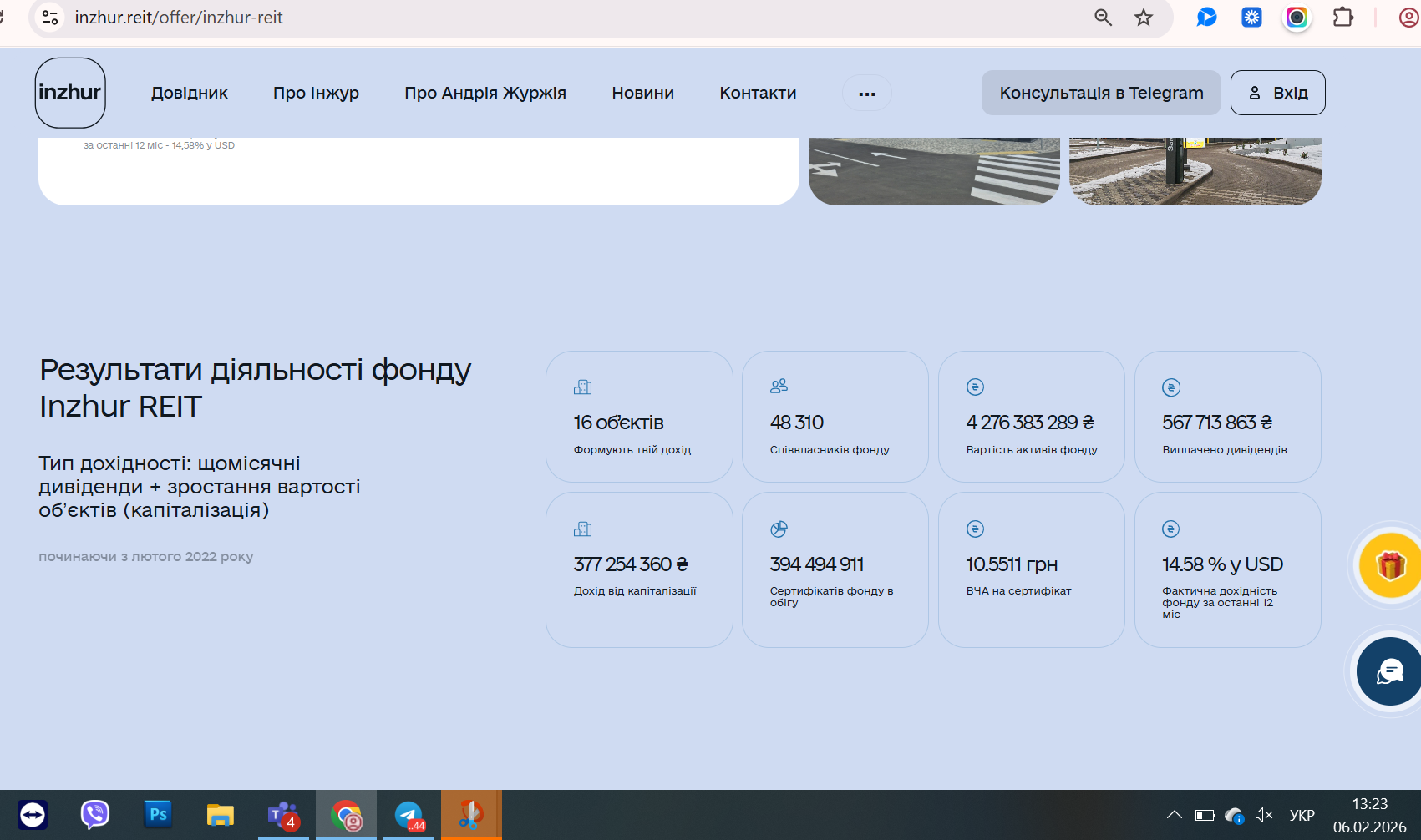Toggle the muted speaker volume icon

click(x=1264, y=815)
